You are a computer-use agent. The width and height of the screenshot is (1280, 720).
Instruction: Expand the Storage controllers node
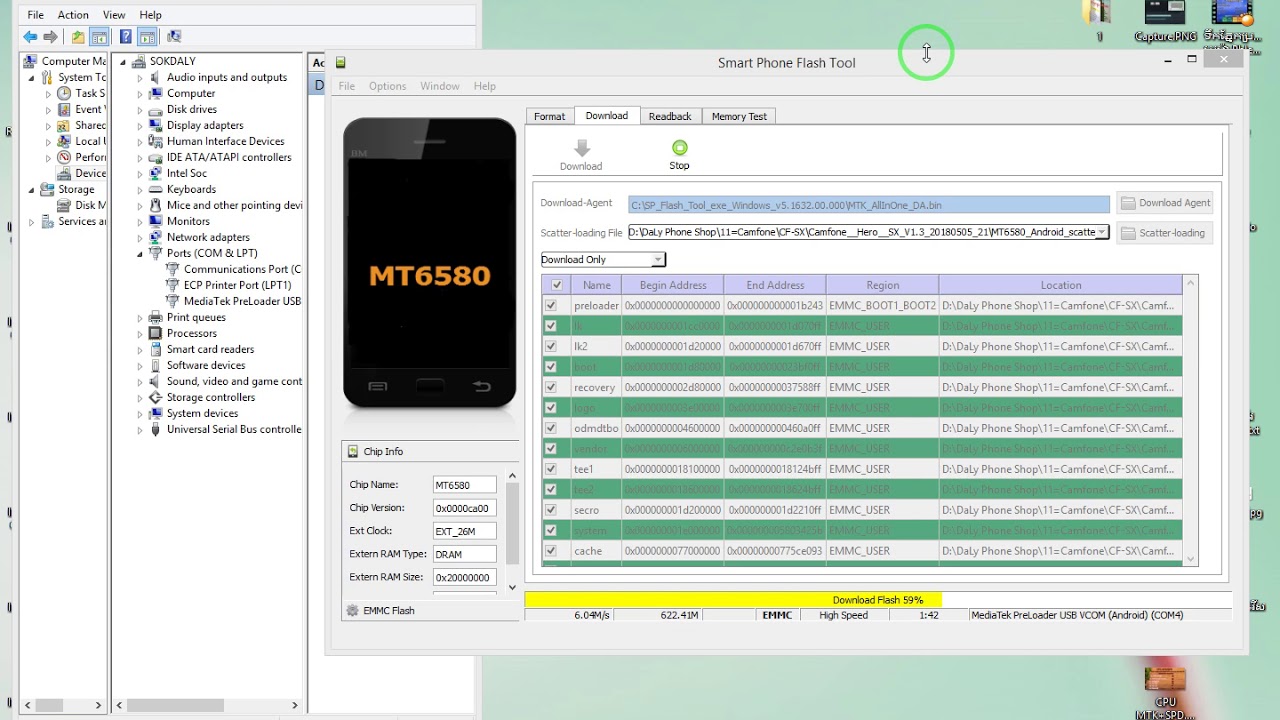click(140, 397)
